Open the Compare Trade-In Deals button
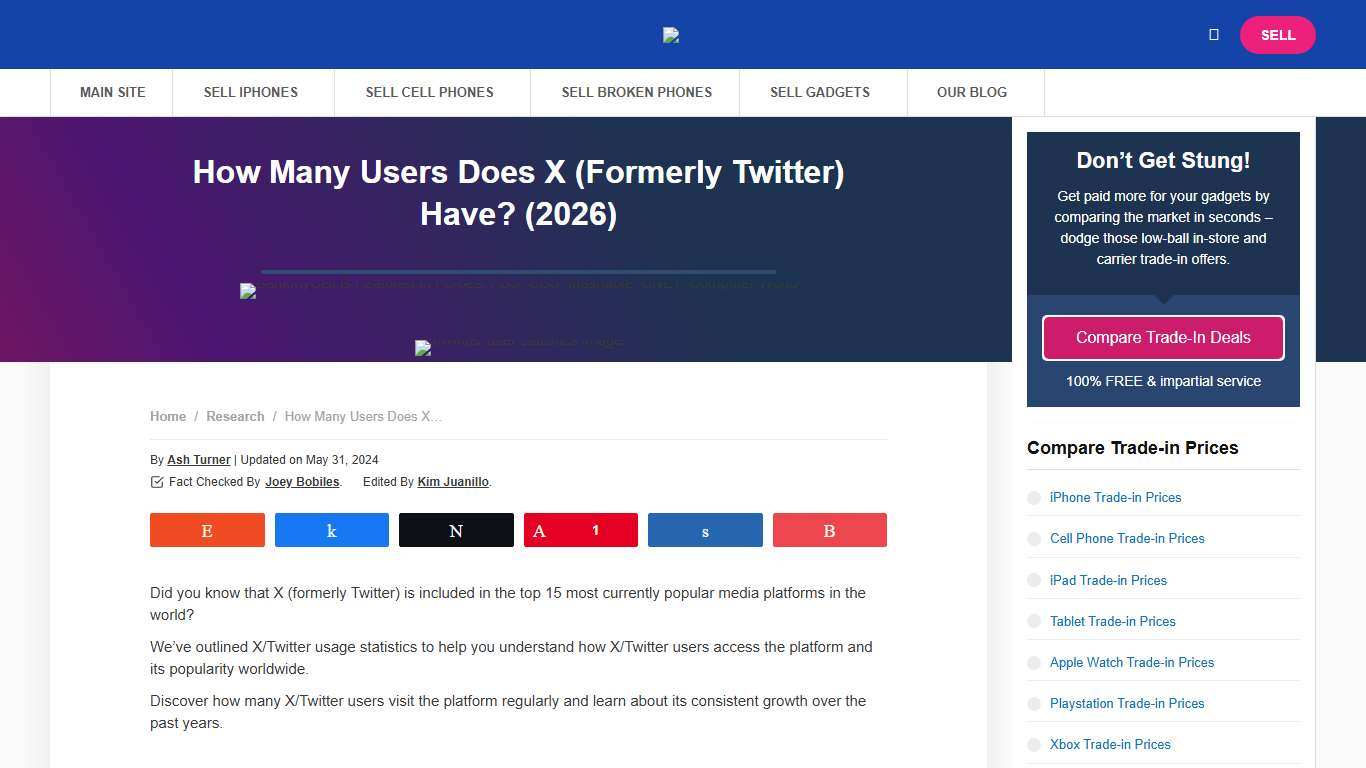 click(1163, 337)
